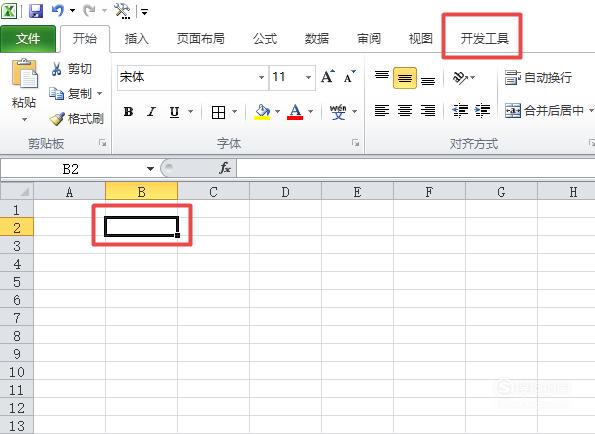This screenshot has width=595, height=434.
Task: Open the Font (字体) dialog launcher
Action: click(356, 143)
